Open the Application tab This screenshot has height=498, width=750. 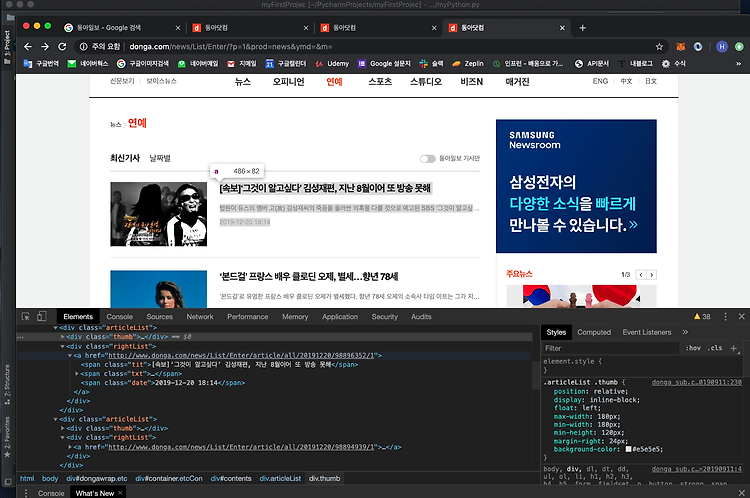click(340, 317)
